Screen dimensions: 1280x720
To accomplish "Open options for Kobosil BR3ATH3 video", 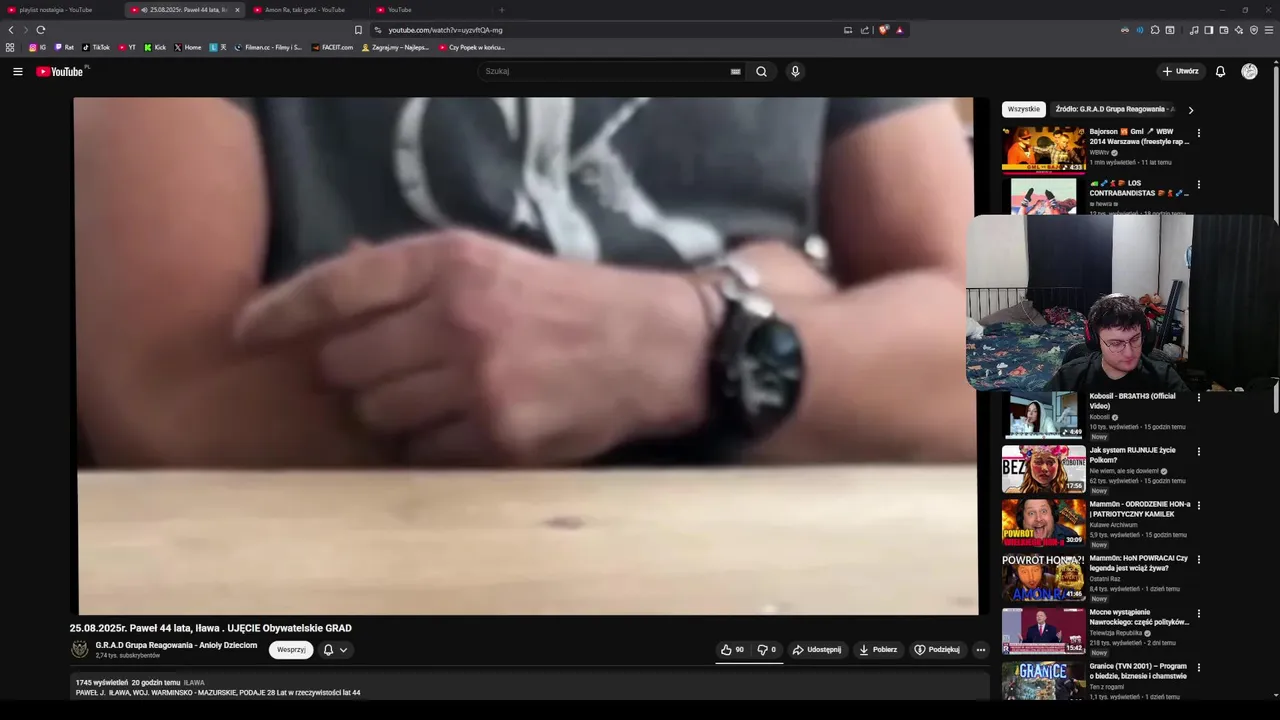I will pyautogui.click(x=1198, y=397).
